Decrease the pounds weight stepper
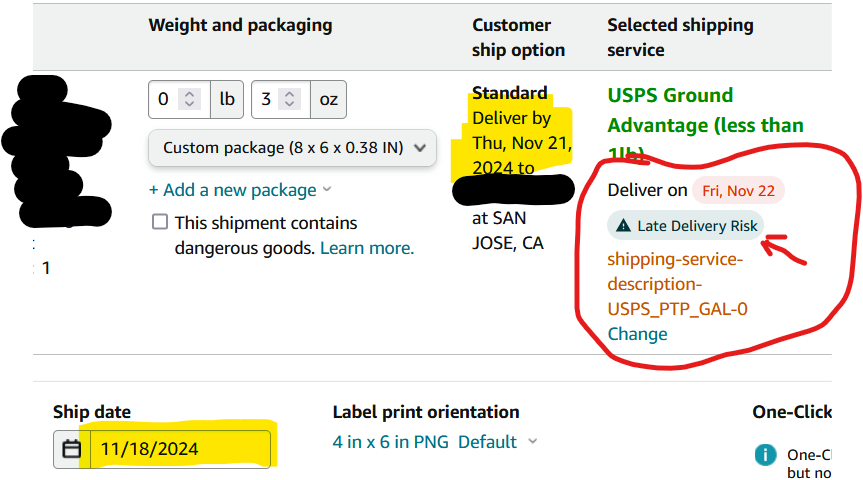Screen dimensions: 863x480 [189, 104]
